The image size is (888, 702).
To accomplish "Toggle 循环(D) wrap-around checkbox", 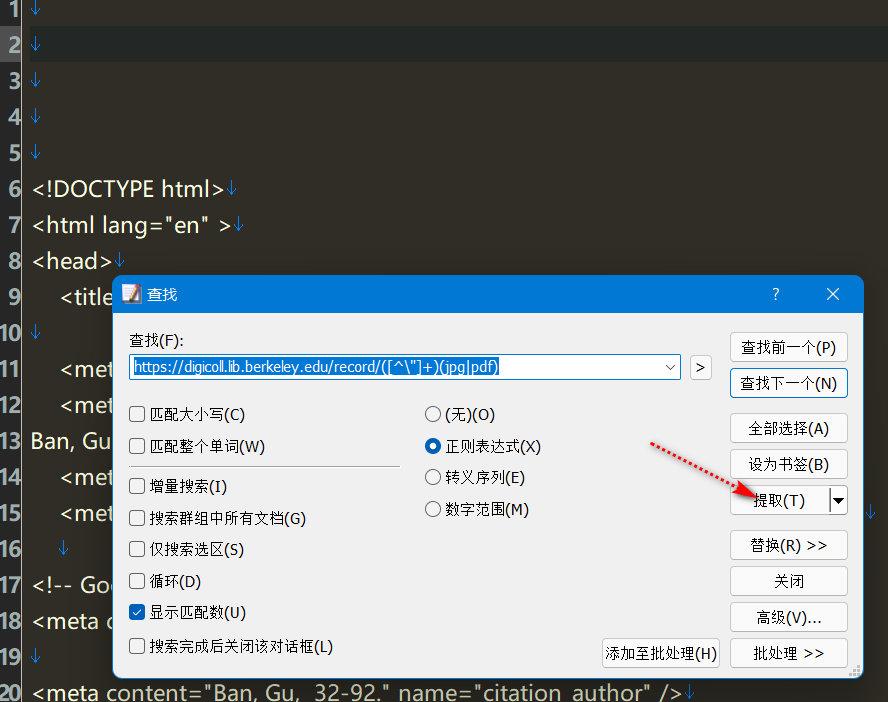I will (x=137, y=581).
